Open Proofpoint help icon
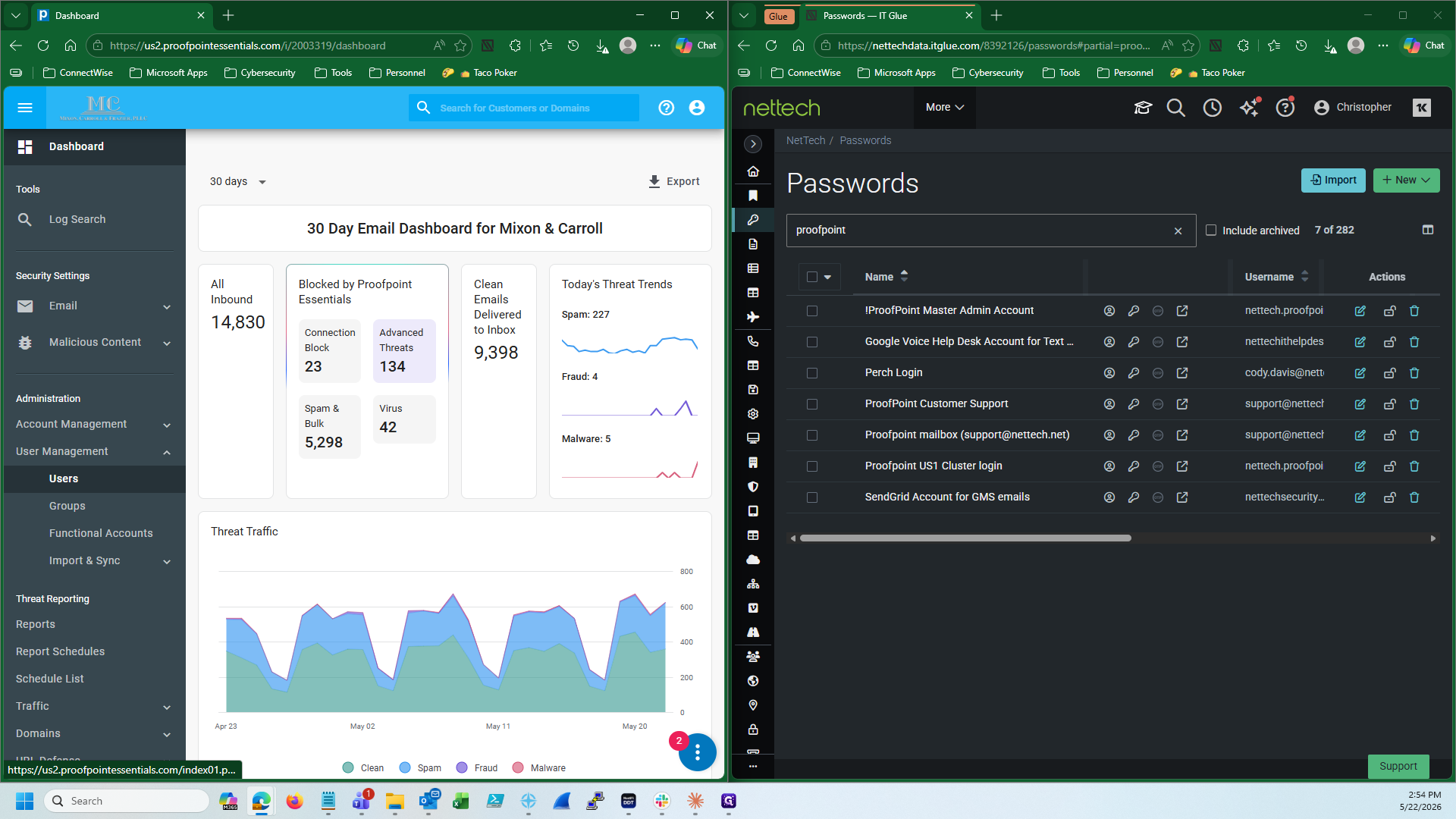This screenshot has height=819, width=1456. [667, 108]
